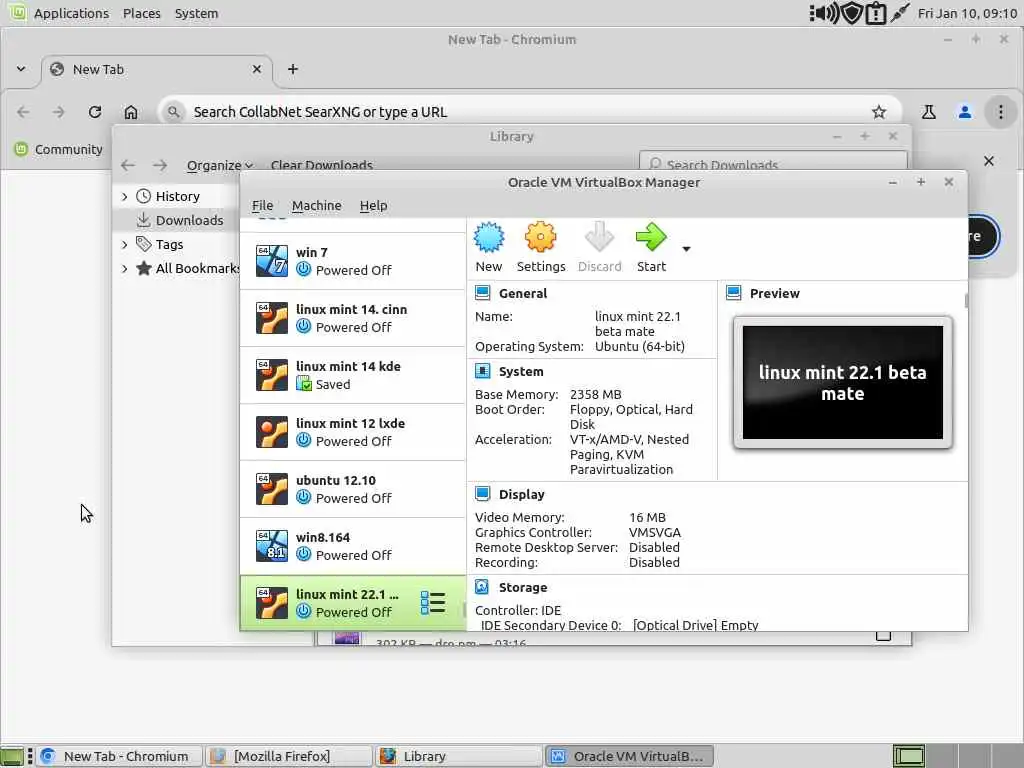The image size is (1024, 768).
Task: Click Chromium home button
Action: tap(131, 112)
